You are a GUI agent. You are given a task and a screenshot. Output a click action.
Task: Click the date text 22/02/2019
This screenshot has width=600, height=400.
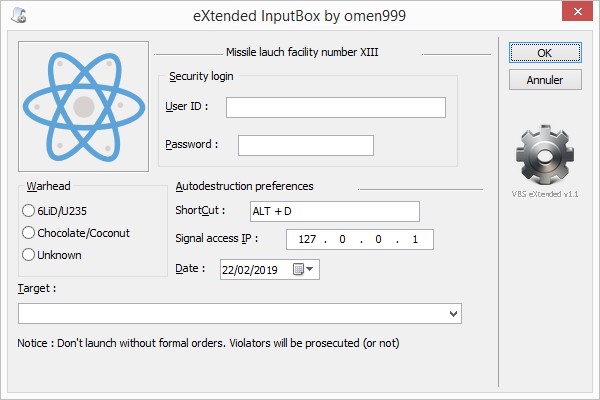[x=250, y=270]
